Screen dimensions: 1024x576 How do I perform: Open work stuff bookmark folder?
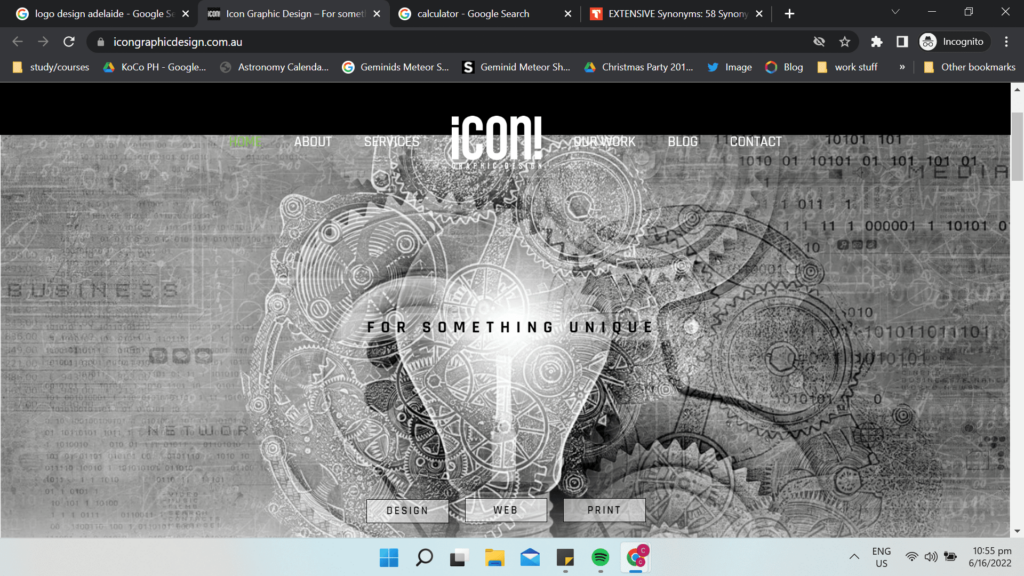(847, 67)
